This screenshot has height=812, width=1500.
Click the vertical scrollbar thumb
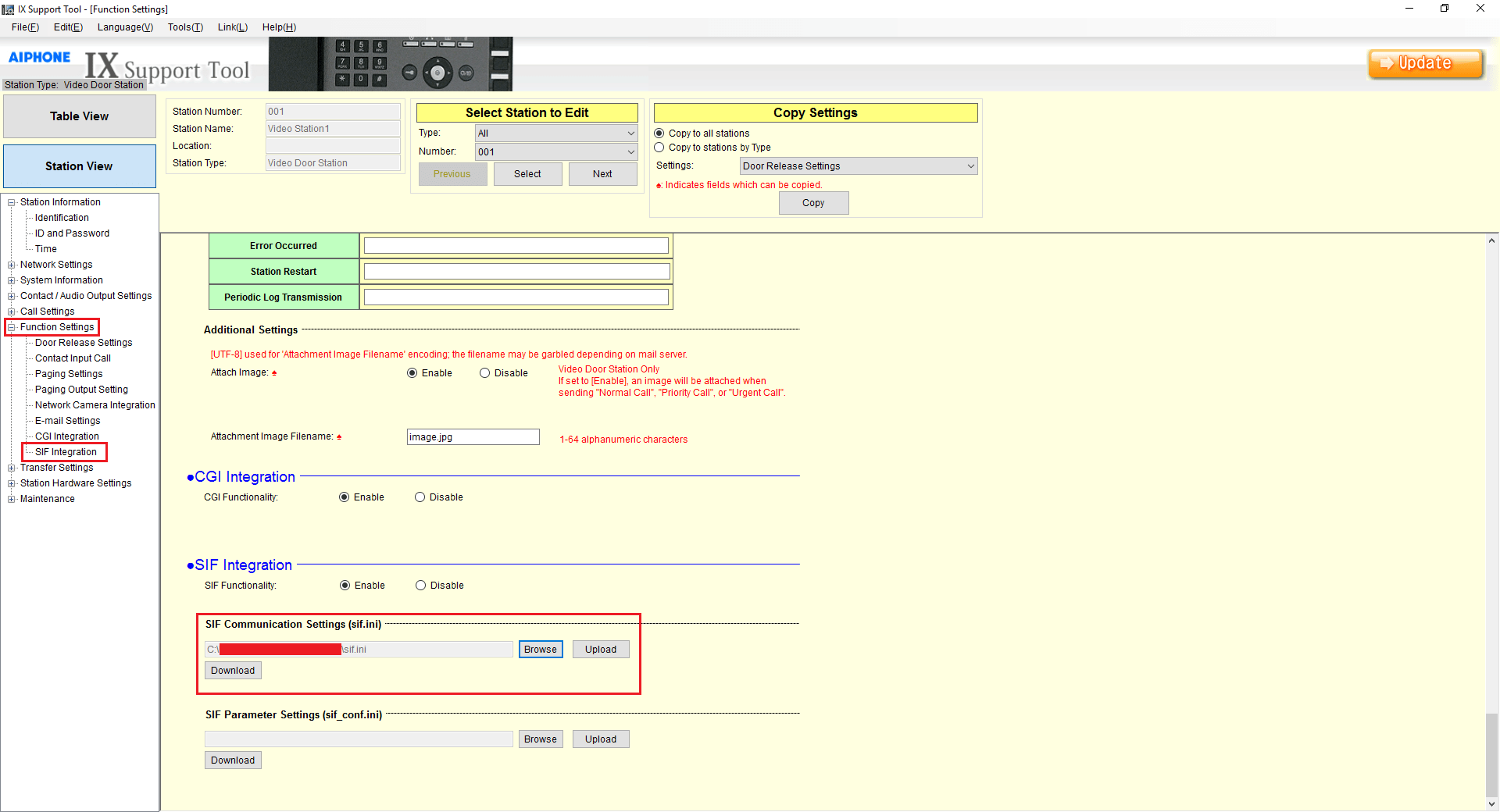click(1492, 754)
